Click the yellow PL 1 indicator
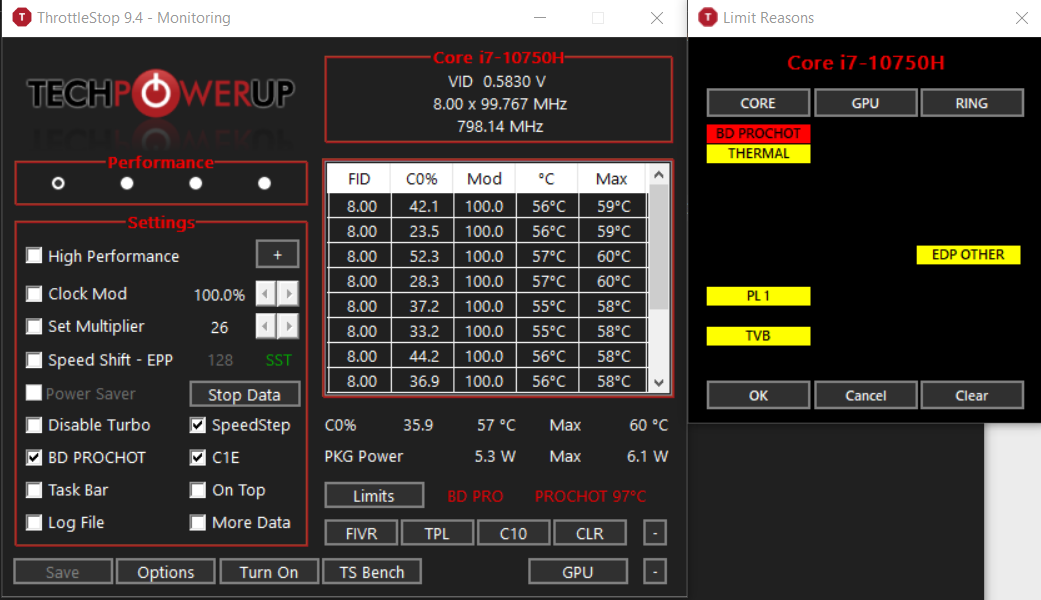The image size is (1041, 600). [x=758, y=296]
